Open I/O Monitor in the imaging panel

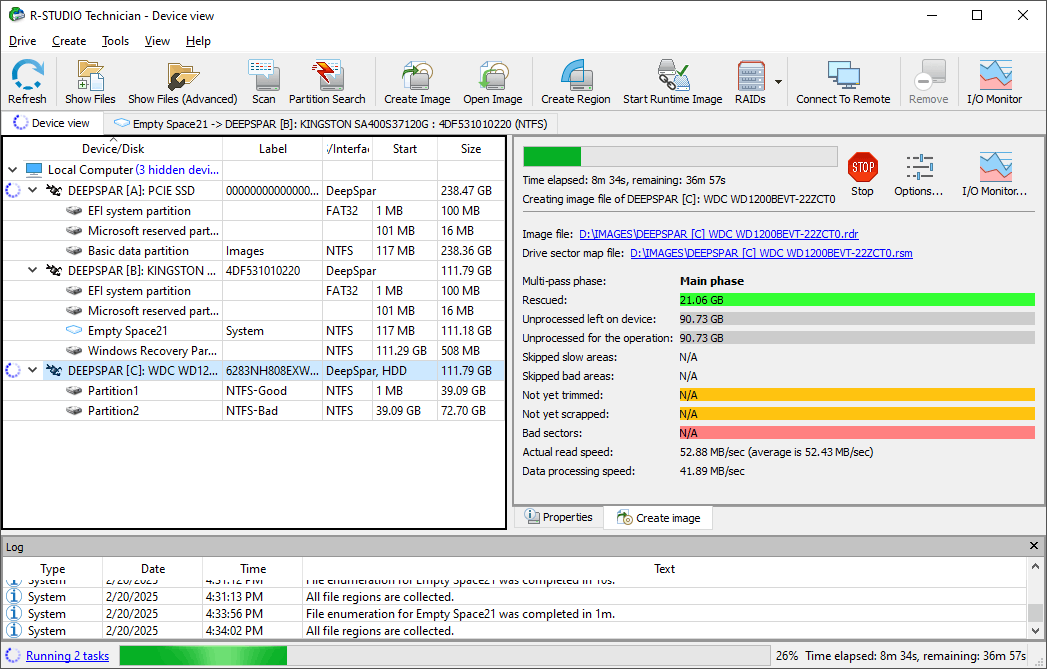[995, 175]
